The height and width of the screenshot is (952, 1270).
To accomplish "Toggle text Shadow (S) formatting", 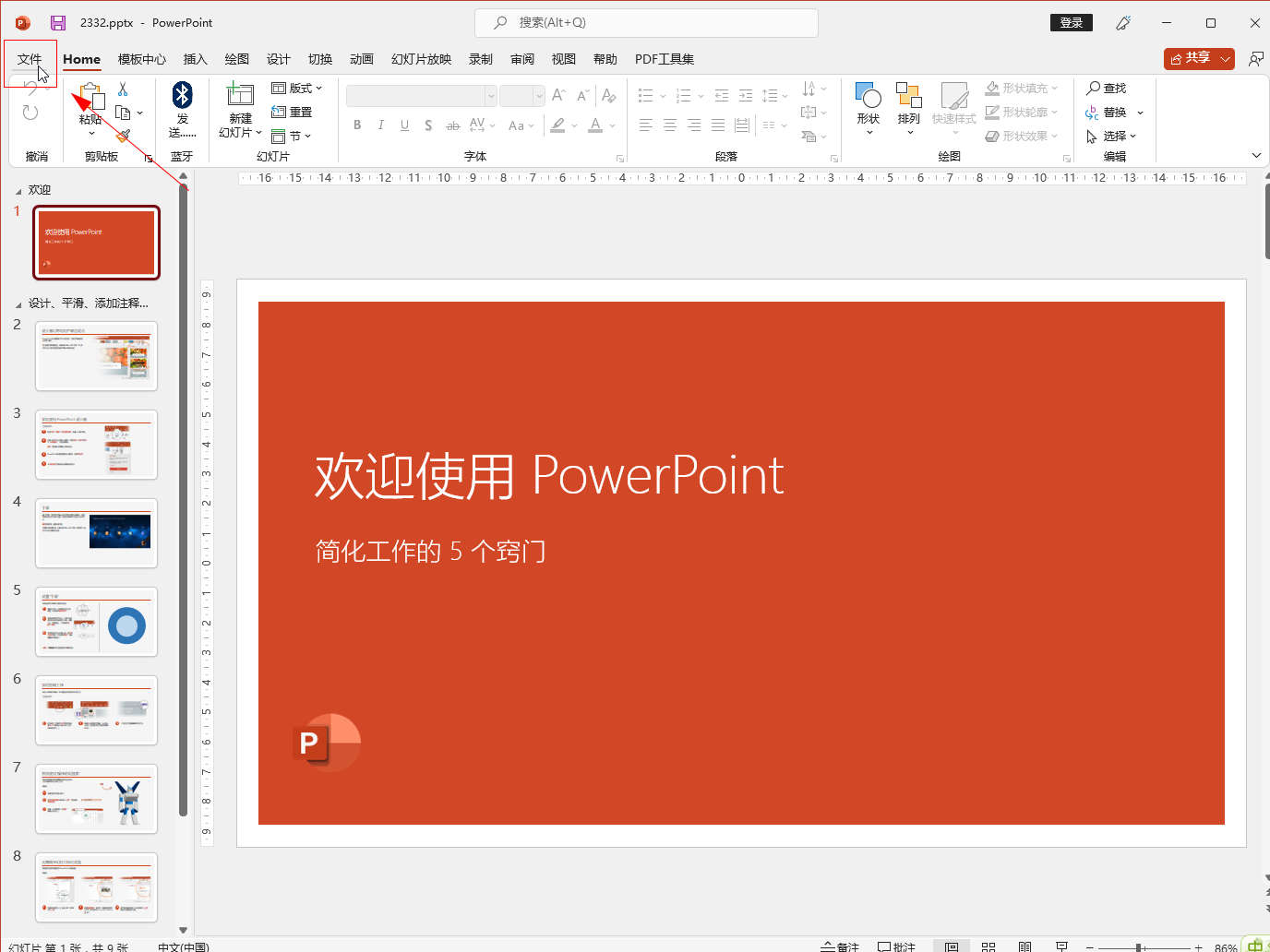I will [428, 125].
